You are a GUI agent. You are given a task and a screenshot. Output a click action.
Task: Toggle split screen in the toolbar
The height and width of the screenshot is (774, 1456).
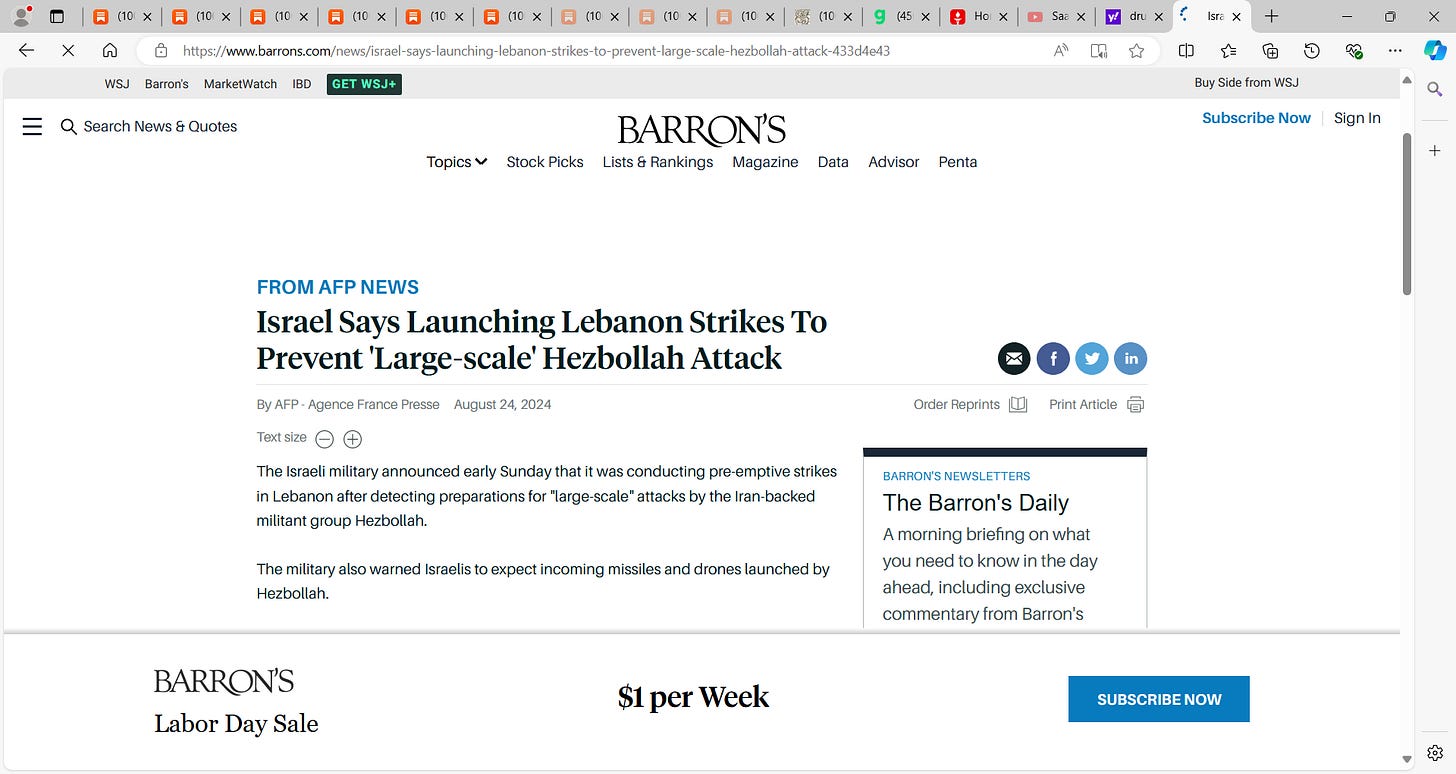click(x=1186, y=50)
